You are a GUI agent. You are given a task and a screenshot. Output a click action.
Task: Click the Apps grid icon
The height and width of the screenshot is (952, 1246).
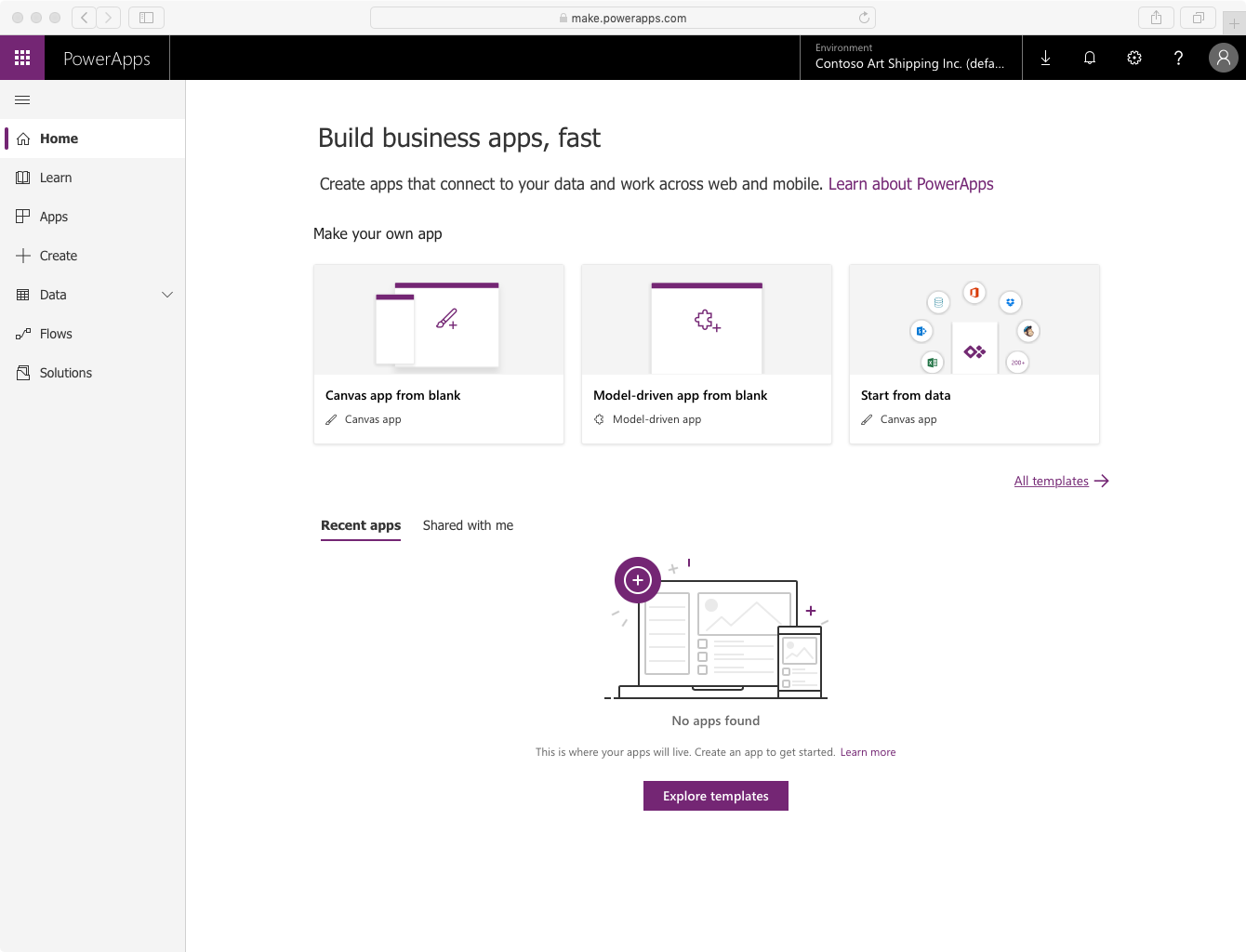pyautogui.click(x=23, y=217)
